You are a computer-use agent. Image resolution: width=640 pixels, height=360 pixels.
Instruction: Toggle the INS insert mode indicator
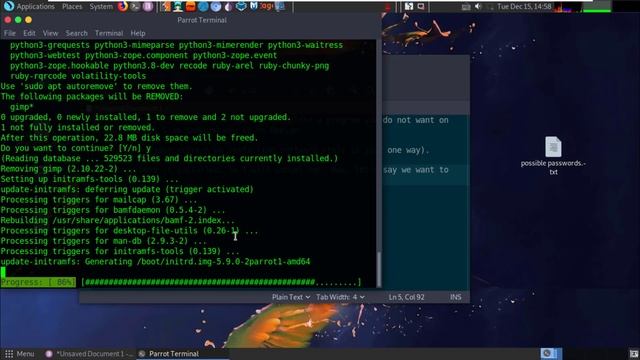pos(456,297)
